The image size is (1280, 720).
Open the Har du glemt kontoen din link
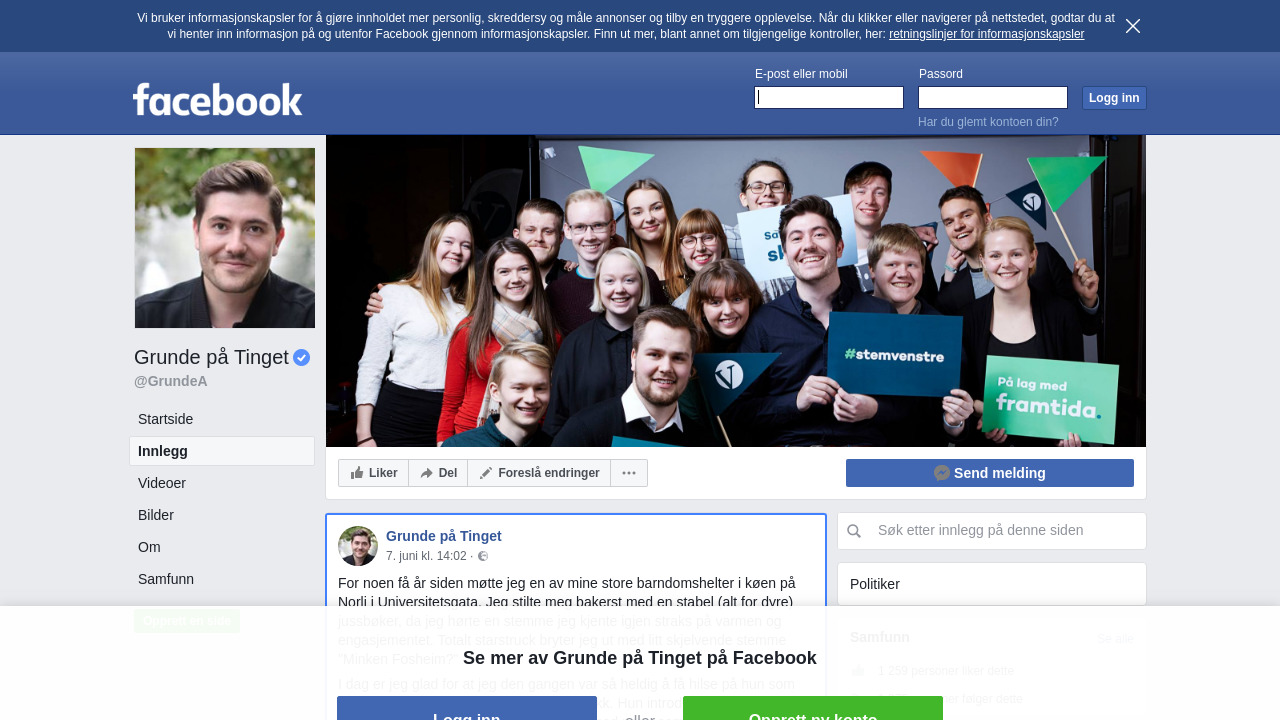(988, 122)
